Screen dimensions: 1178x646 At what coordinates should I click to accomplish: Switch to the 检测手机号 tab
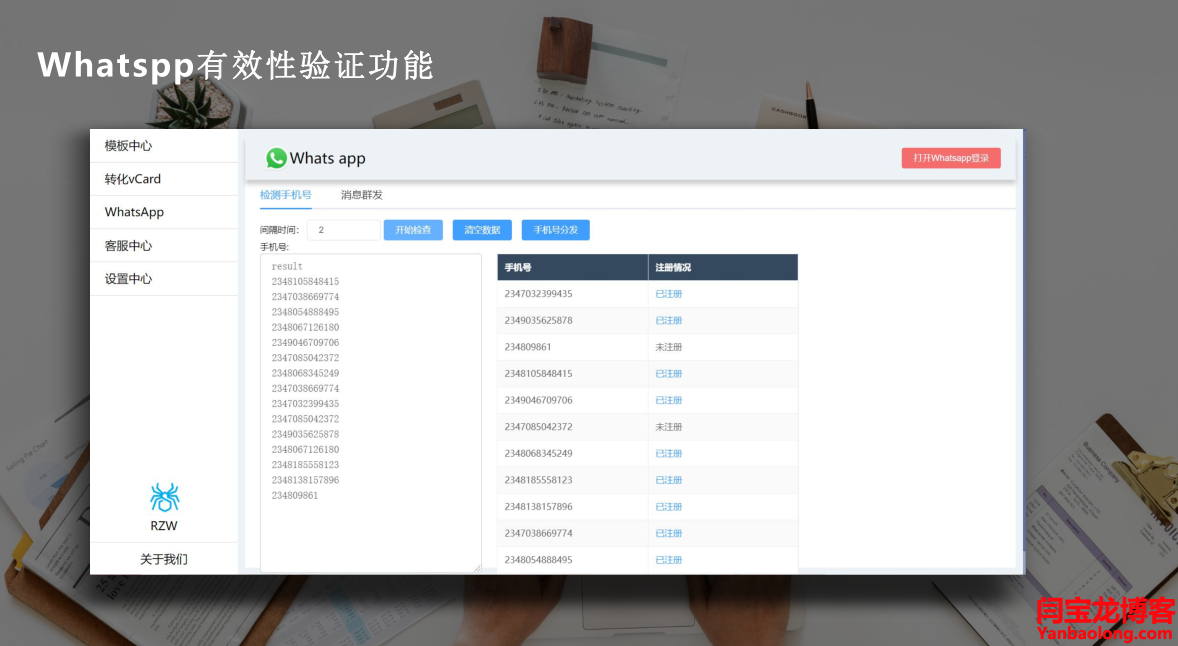(x=285, y=195)
